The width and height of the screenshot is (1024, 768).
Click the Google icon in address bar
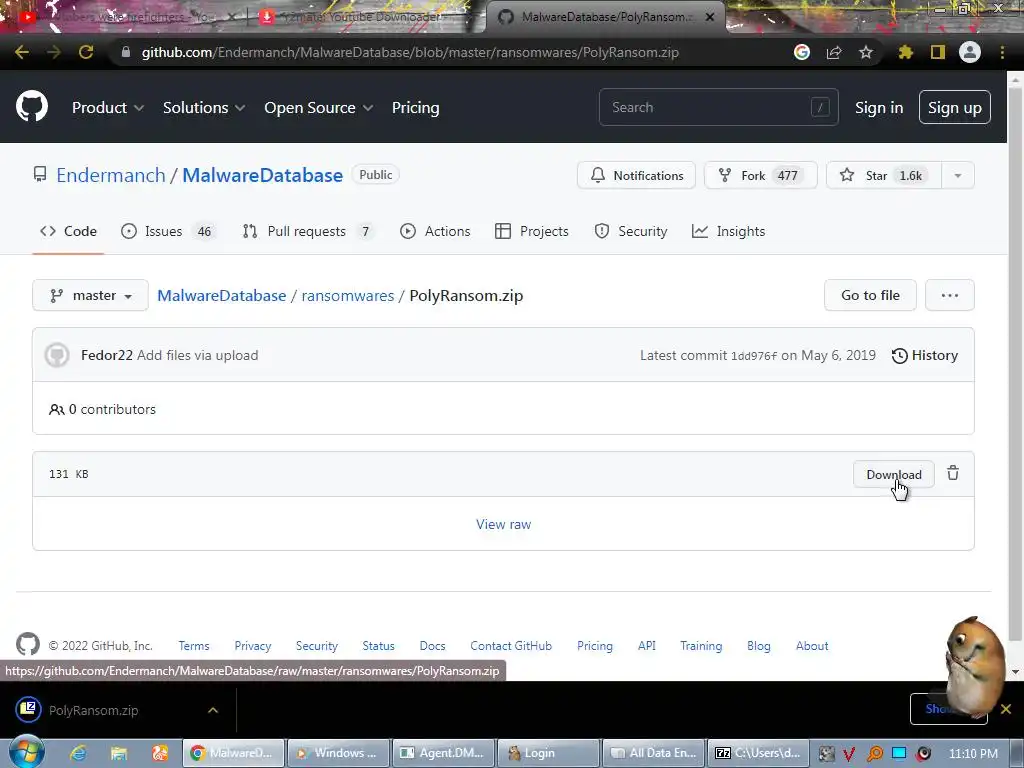(x=802, y=52)
